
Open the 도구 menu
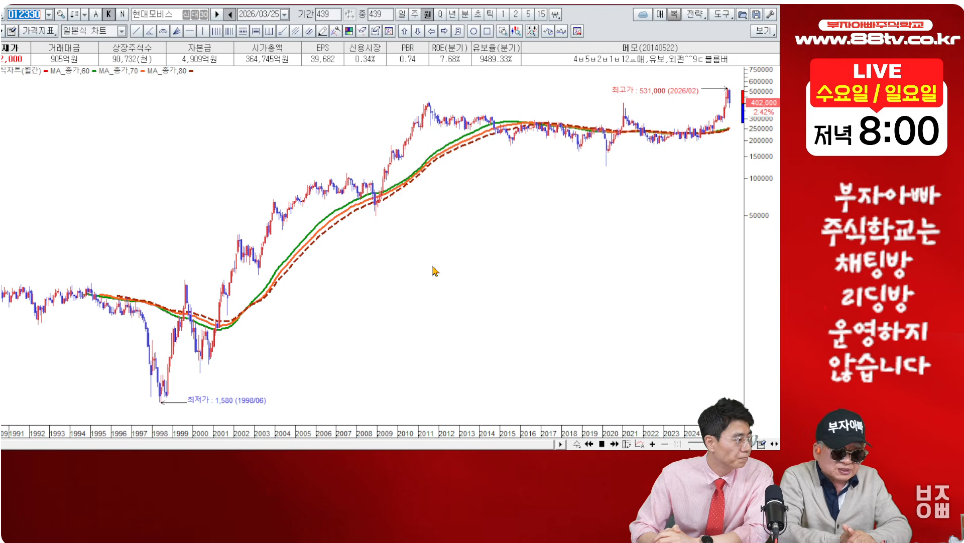[x=721, y=15]
